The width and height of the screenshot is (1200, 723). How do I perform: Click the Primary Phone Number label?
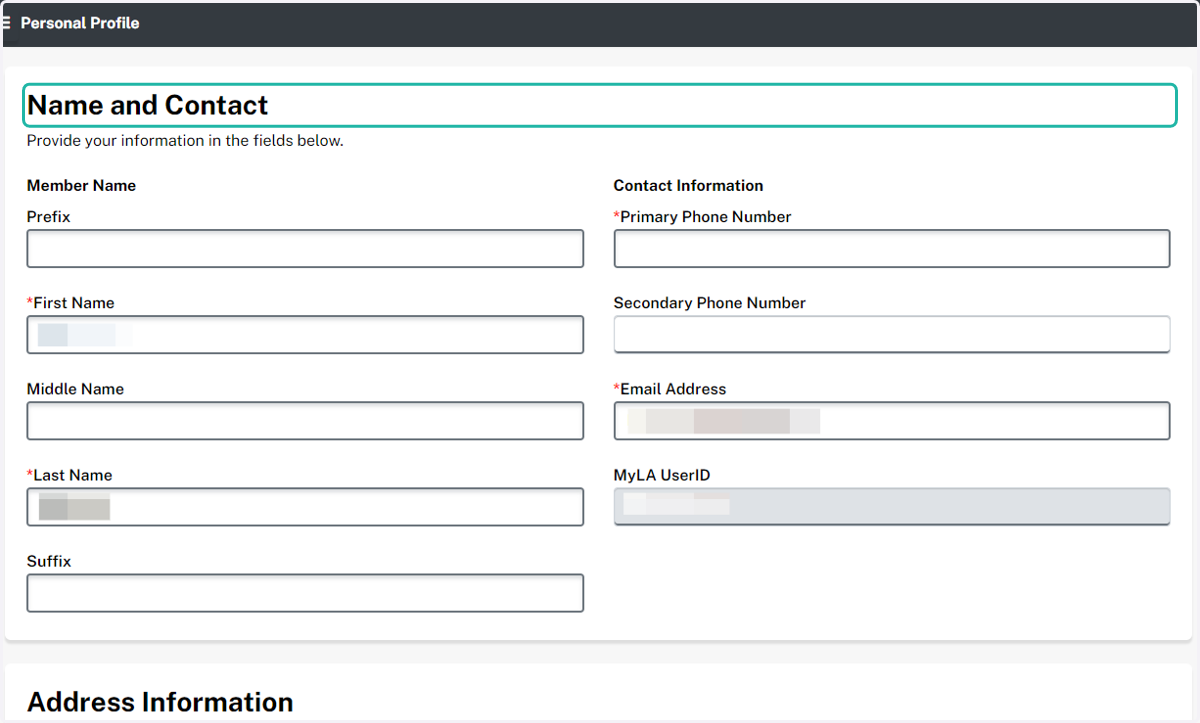[703, 217]
